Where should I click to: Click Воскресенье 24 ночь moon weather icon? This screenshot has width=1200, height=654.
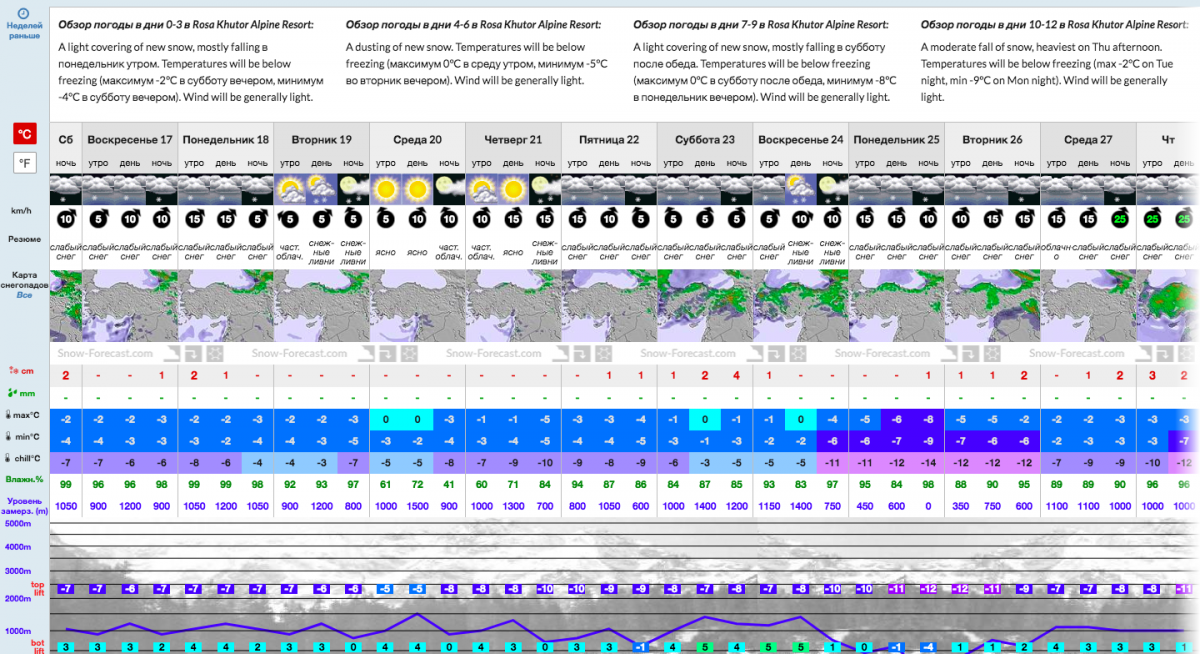tap(833, 188)
